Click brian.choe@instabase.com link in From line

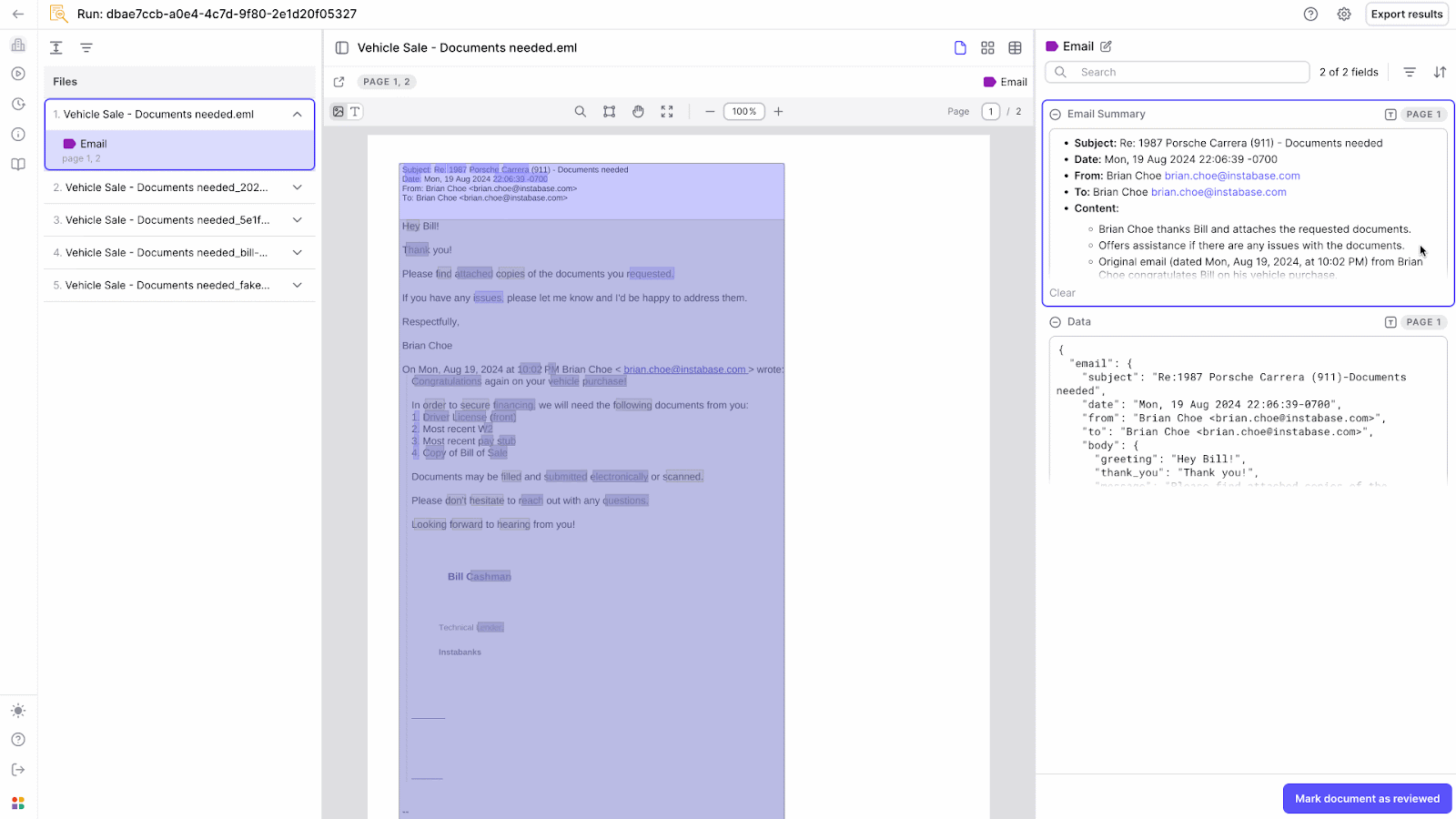pyautogui.click(x=1232, y=176)
